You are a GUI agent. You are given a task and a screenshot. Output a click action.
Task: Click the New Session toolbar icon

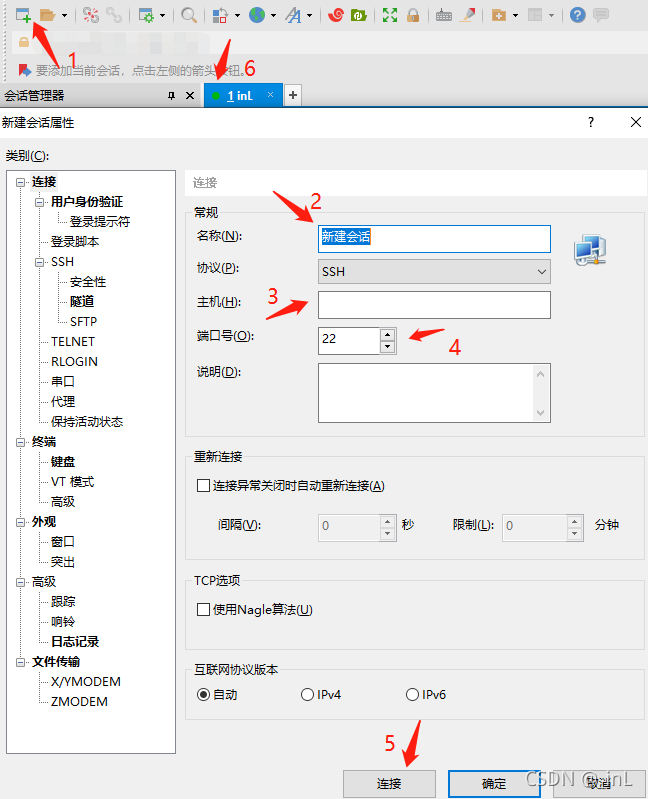pyautogui.click(x=23, y=15)
